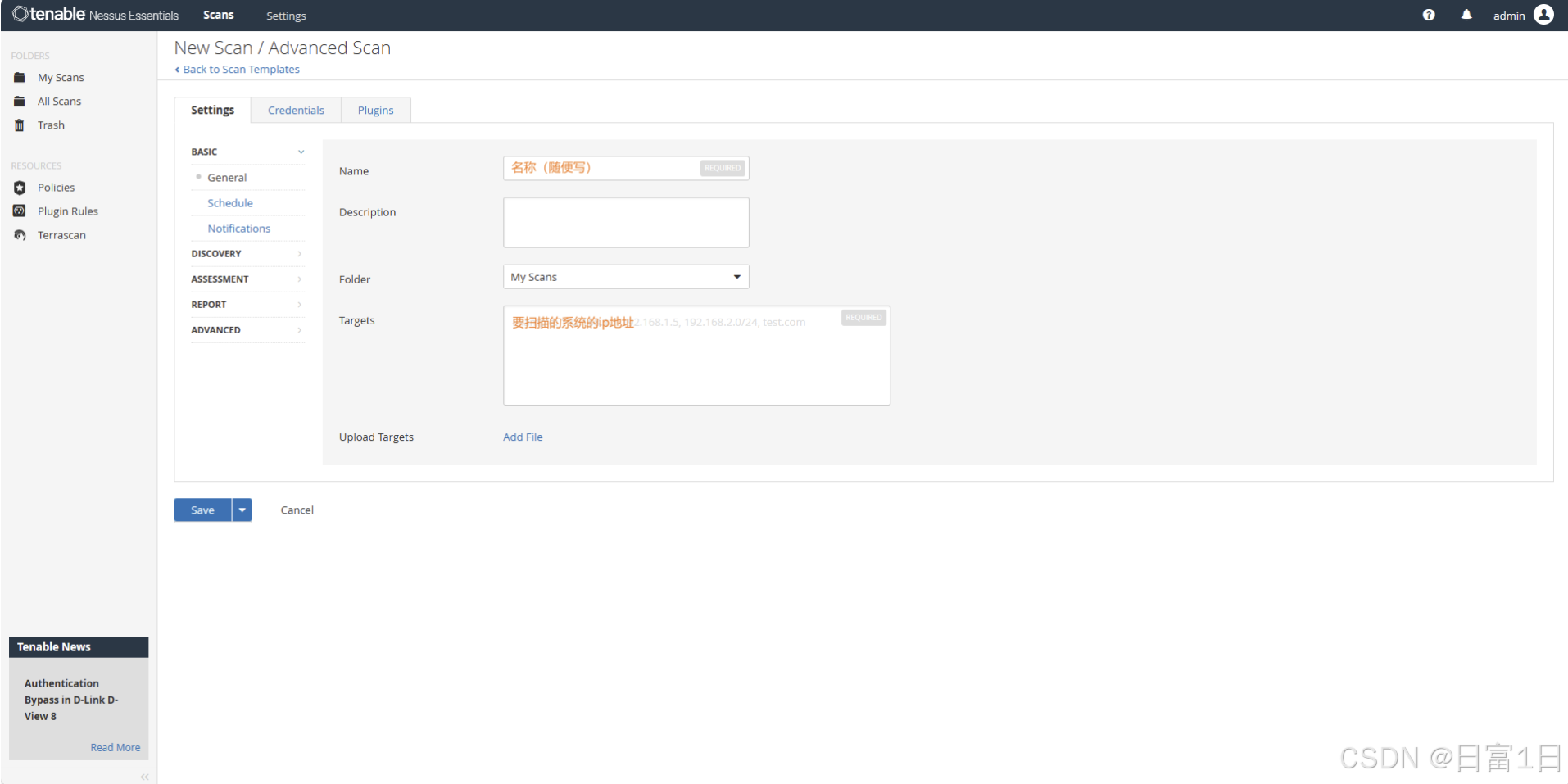Open Trash in the sidebar
Viewport: 1568px width, 784px height.
tap(51, 125)
